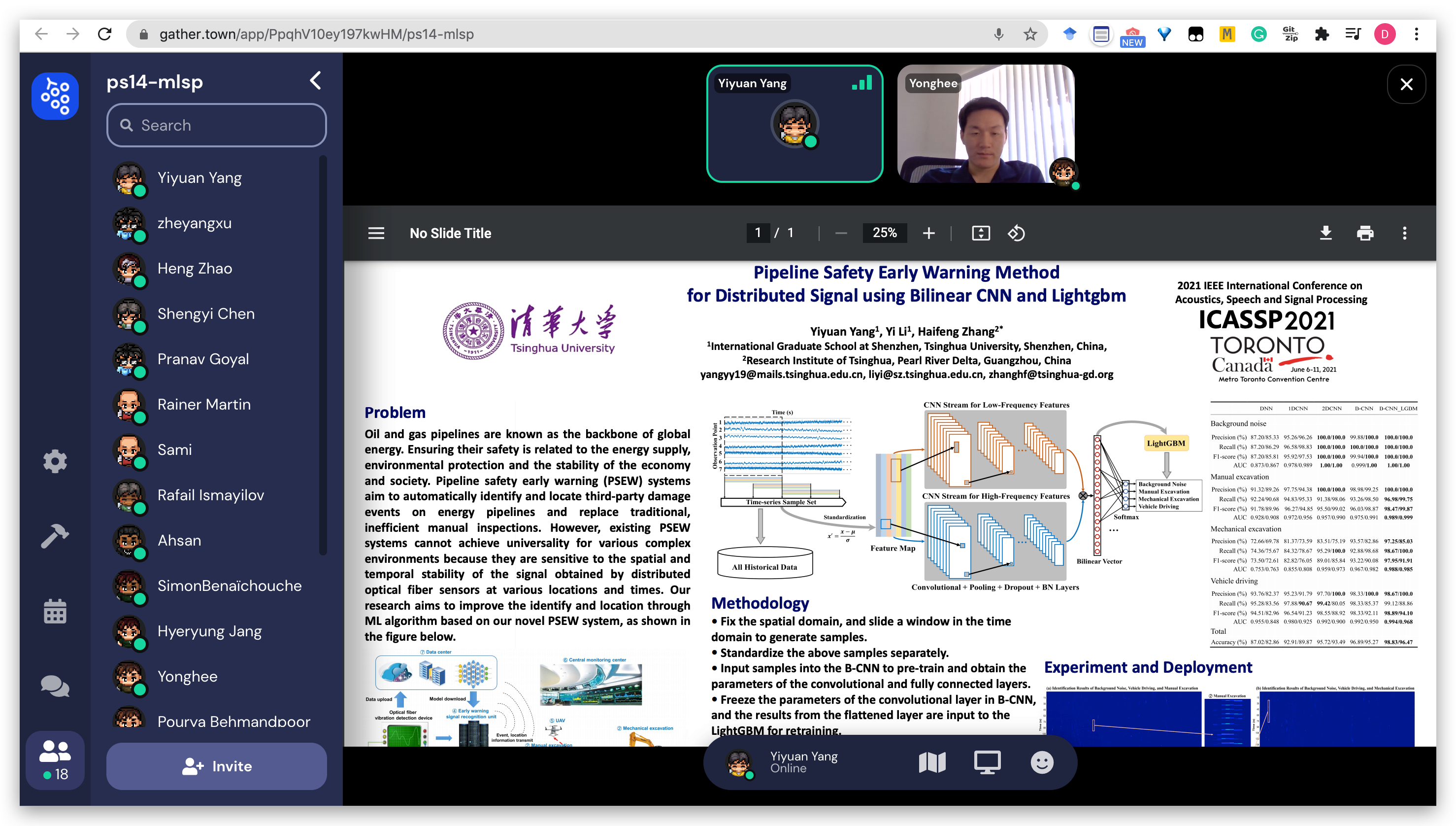This screenshot has width=1456, height=826.
Task: Open Chrome three-dot menu
Action: tap(1416, 34)
